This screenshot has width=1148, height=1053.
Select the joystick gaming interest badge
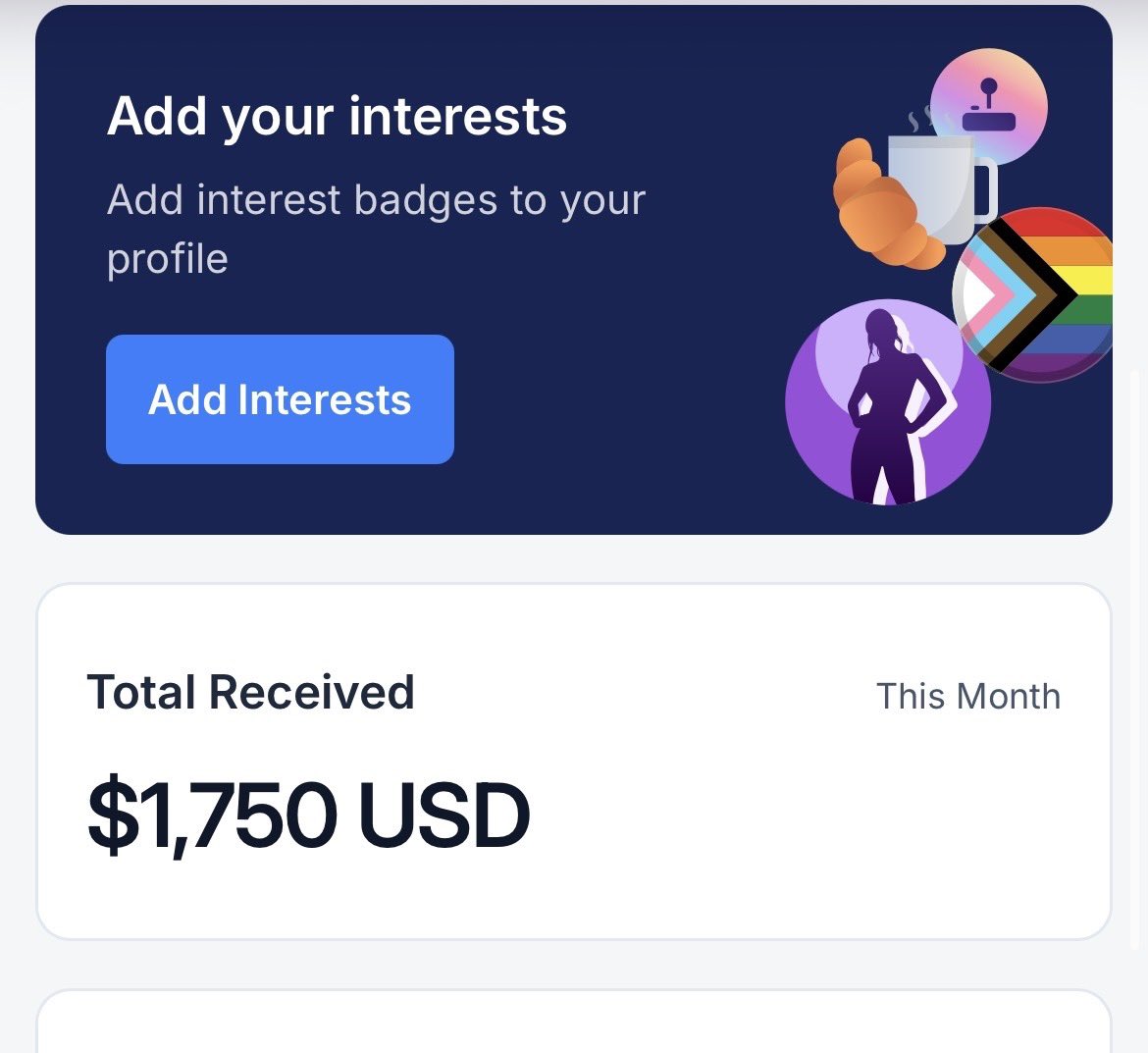[x=989, y=105]
